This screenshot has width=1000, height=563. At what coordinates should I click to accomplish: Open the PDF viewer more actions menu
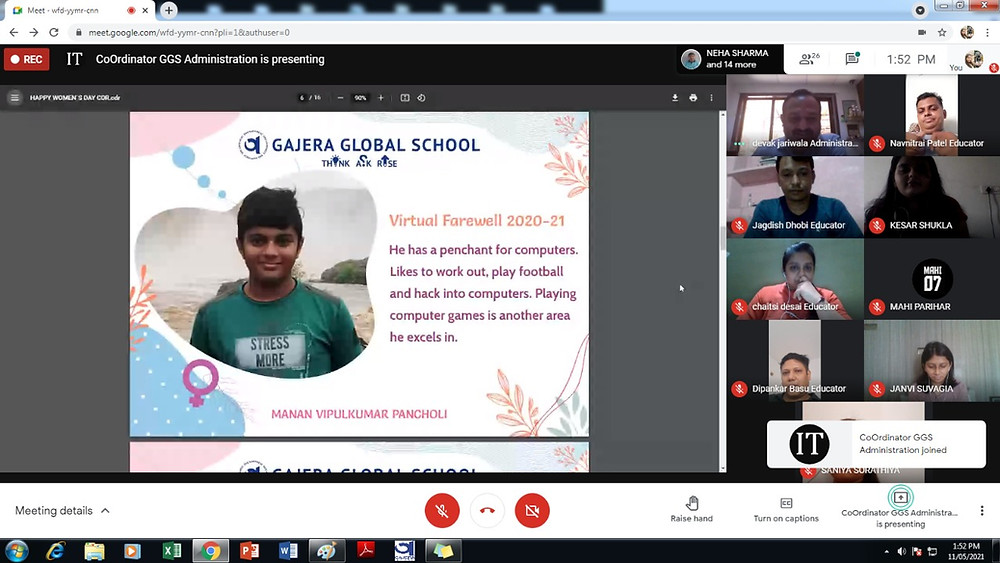(711, 98)
